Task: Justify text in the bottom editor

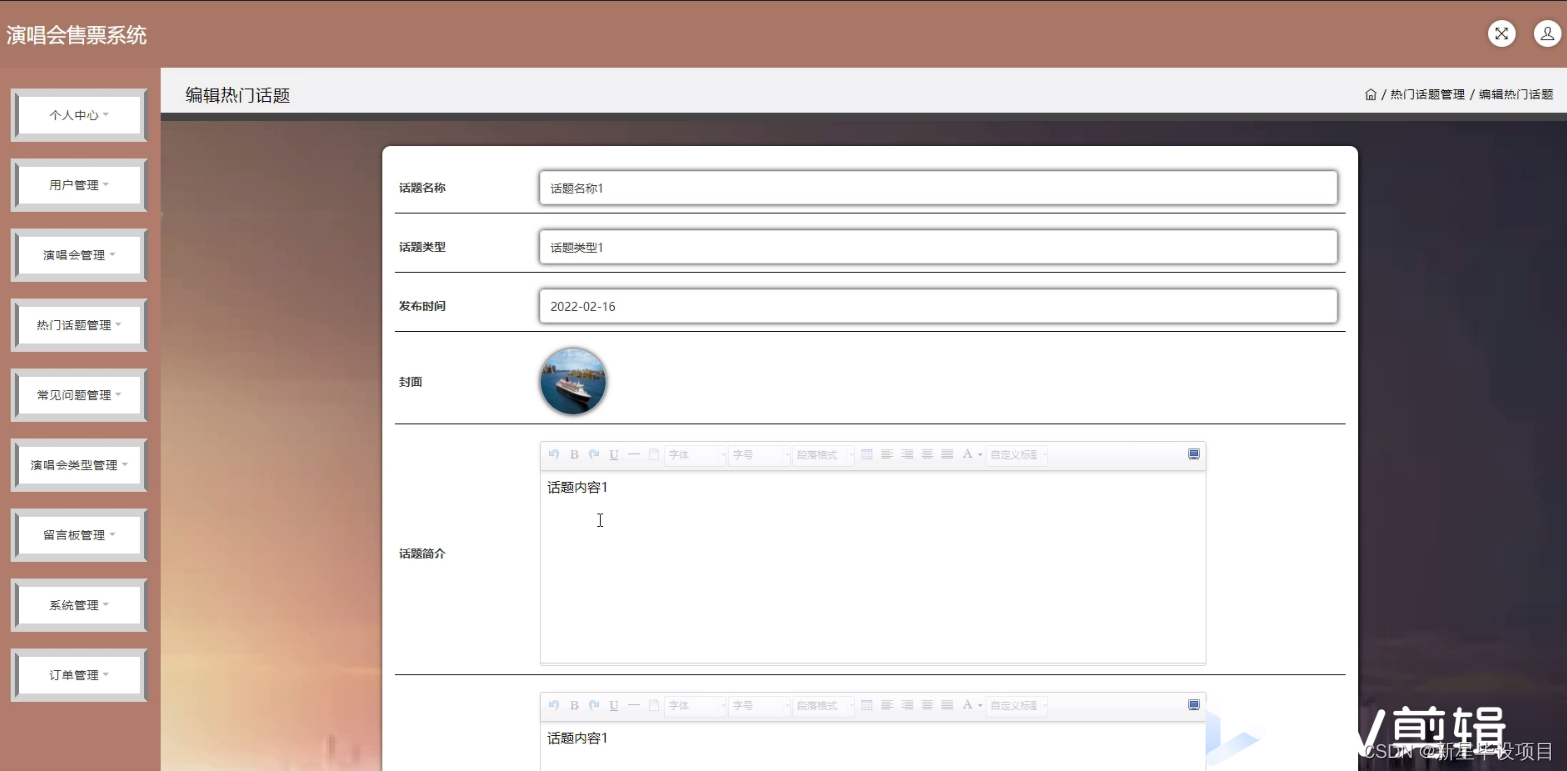Action: click(x=947, y=705)
